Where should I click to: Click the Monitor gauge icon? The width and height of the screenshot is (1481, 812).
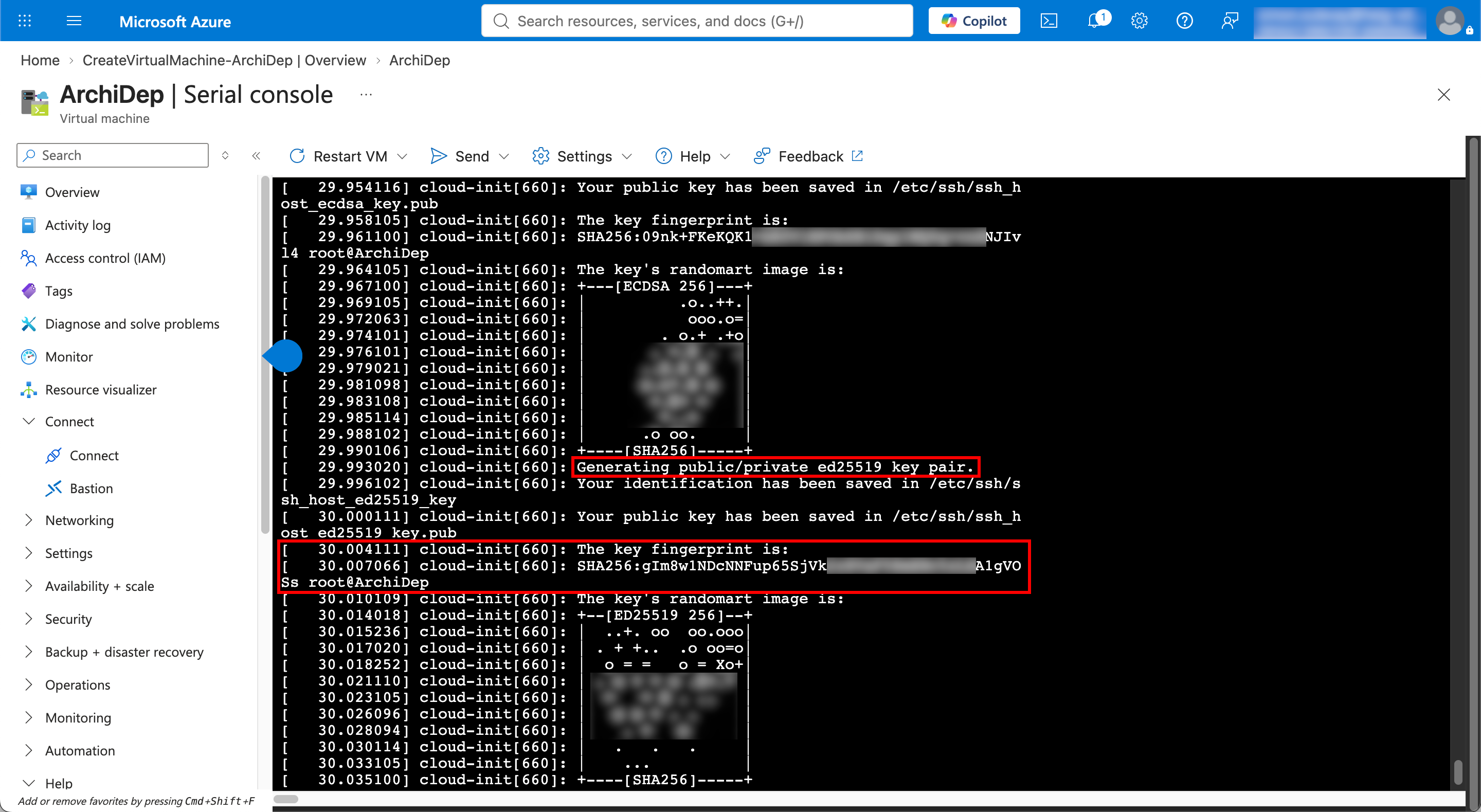(29, 356)
